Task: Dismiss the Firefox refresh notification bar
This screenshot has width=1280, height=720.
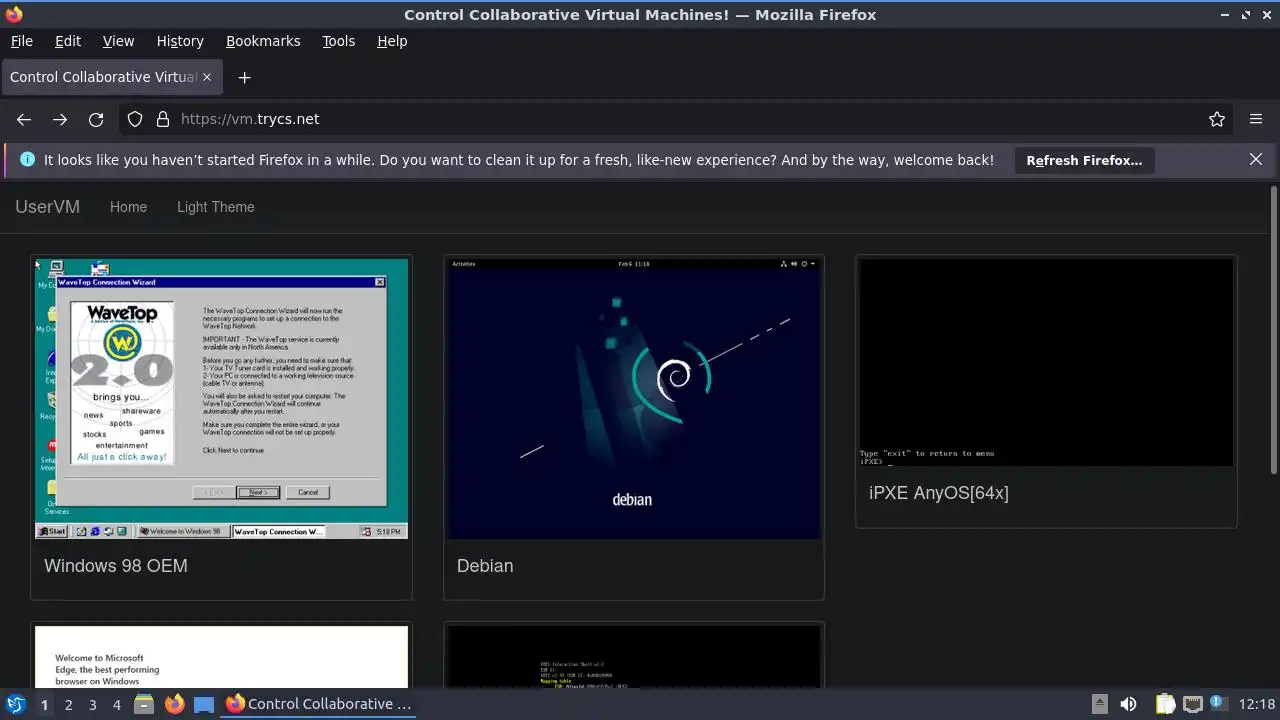Action: 1256,159
